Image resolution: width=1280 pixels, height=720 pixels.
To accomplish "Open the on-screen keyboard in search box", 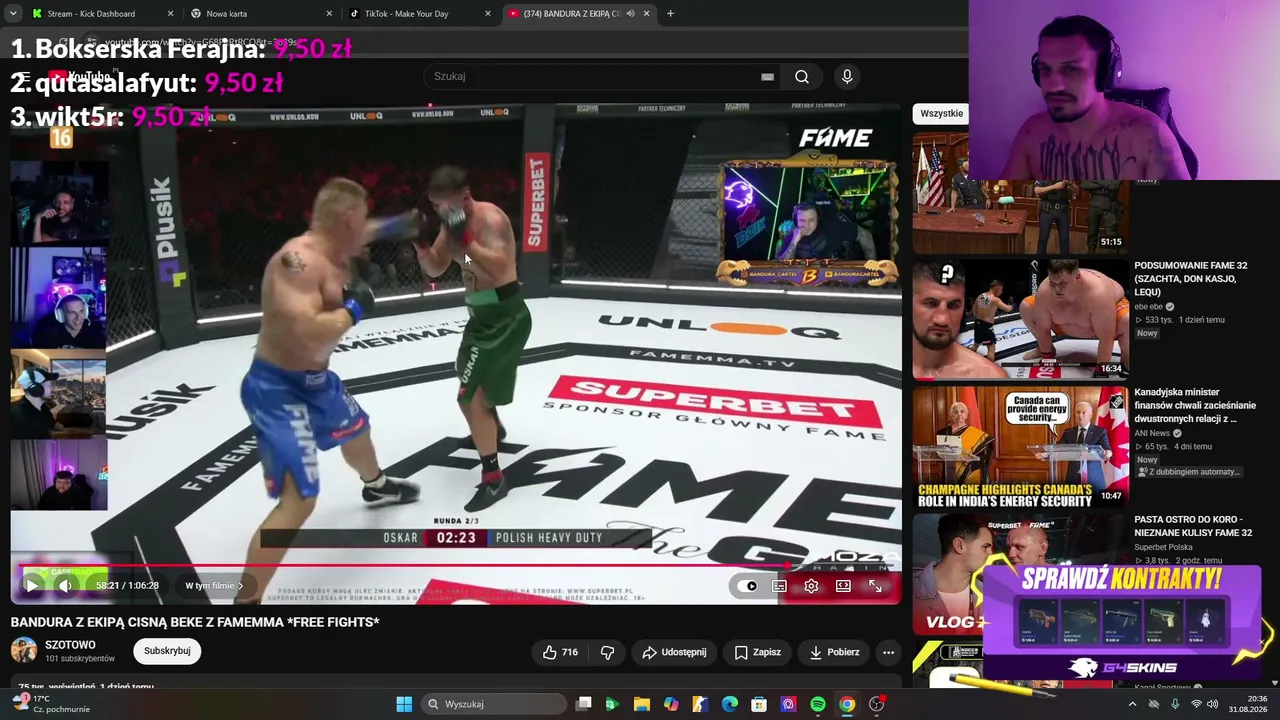I will 767,76.
